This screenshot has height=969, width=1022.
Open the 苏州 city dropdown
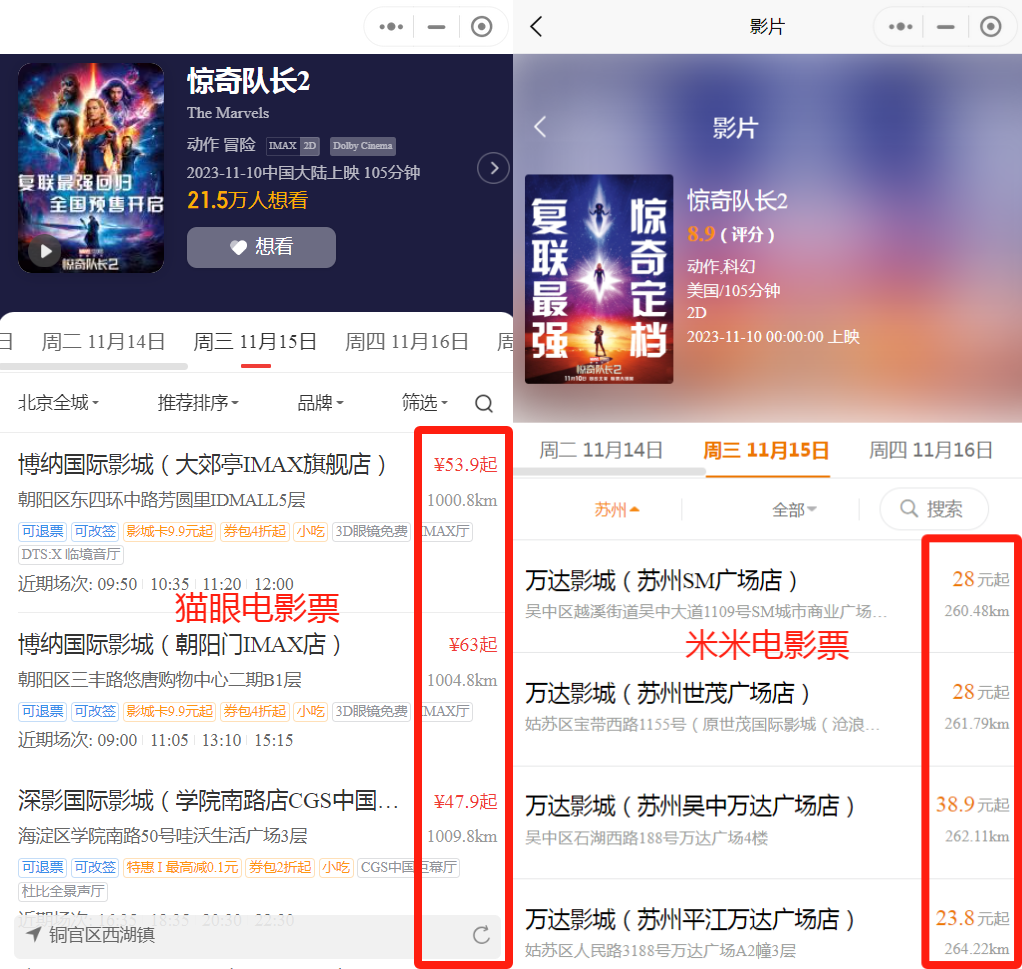pyautogui.click(x=617, y=510)
